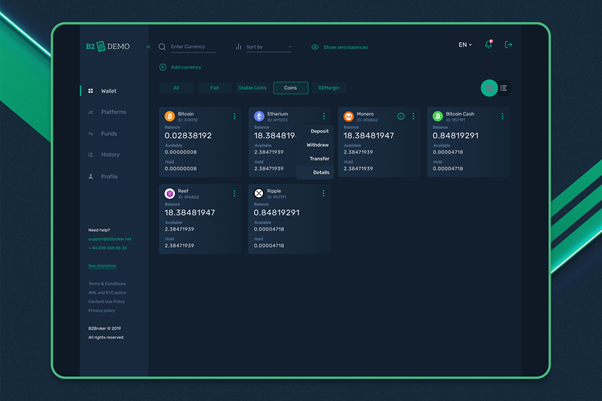Click the B2 DEMO logo

click(108, 46)
